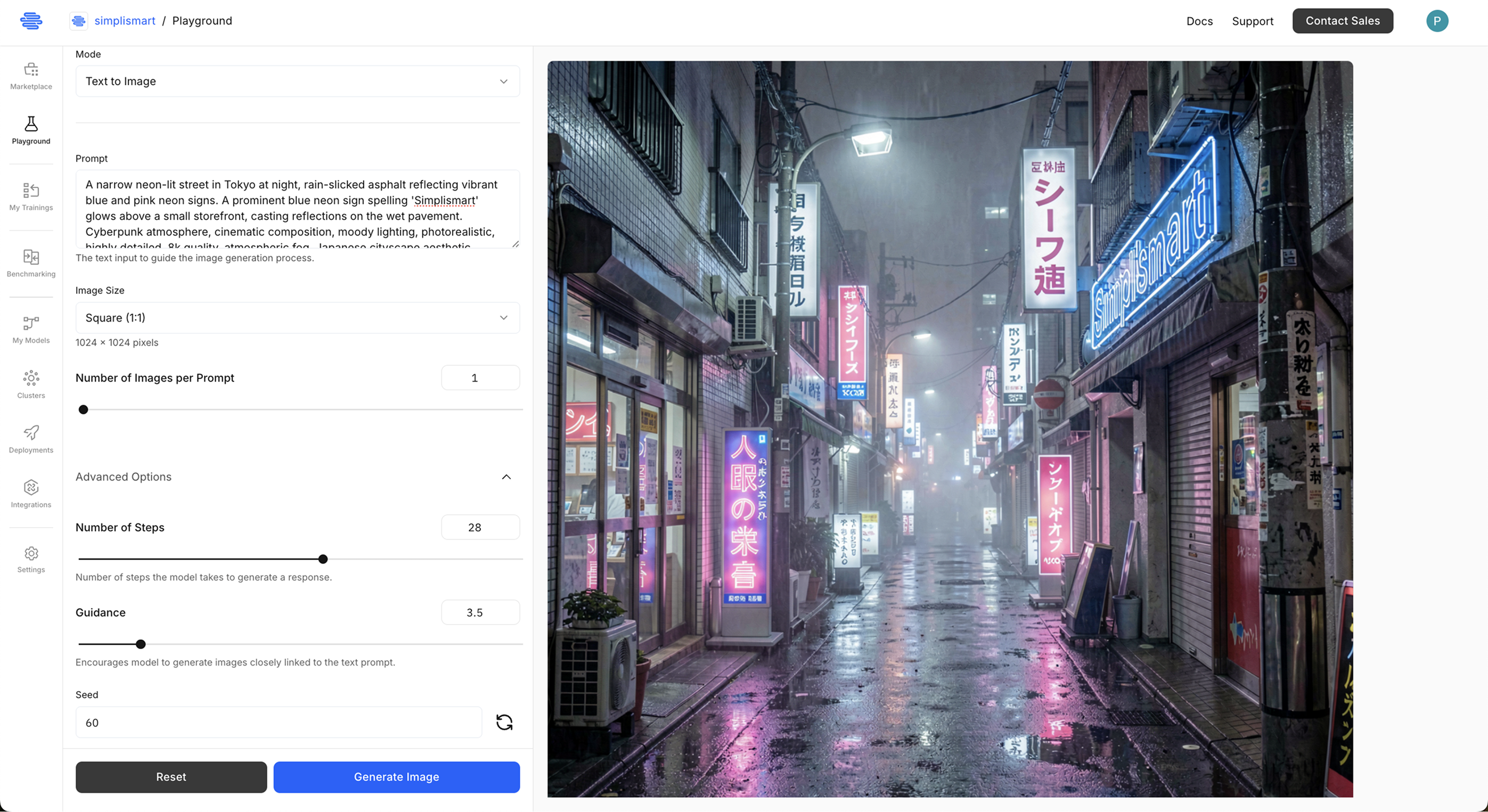This screenshot has width=1488, height=812.
Task: Click the randomize seed refresh icon
Action: coord(504,722)
